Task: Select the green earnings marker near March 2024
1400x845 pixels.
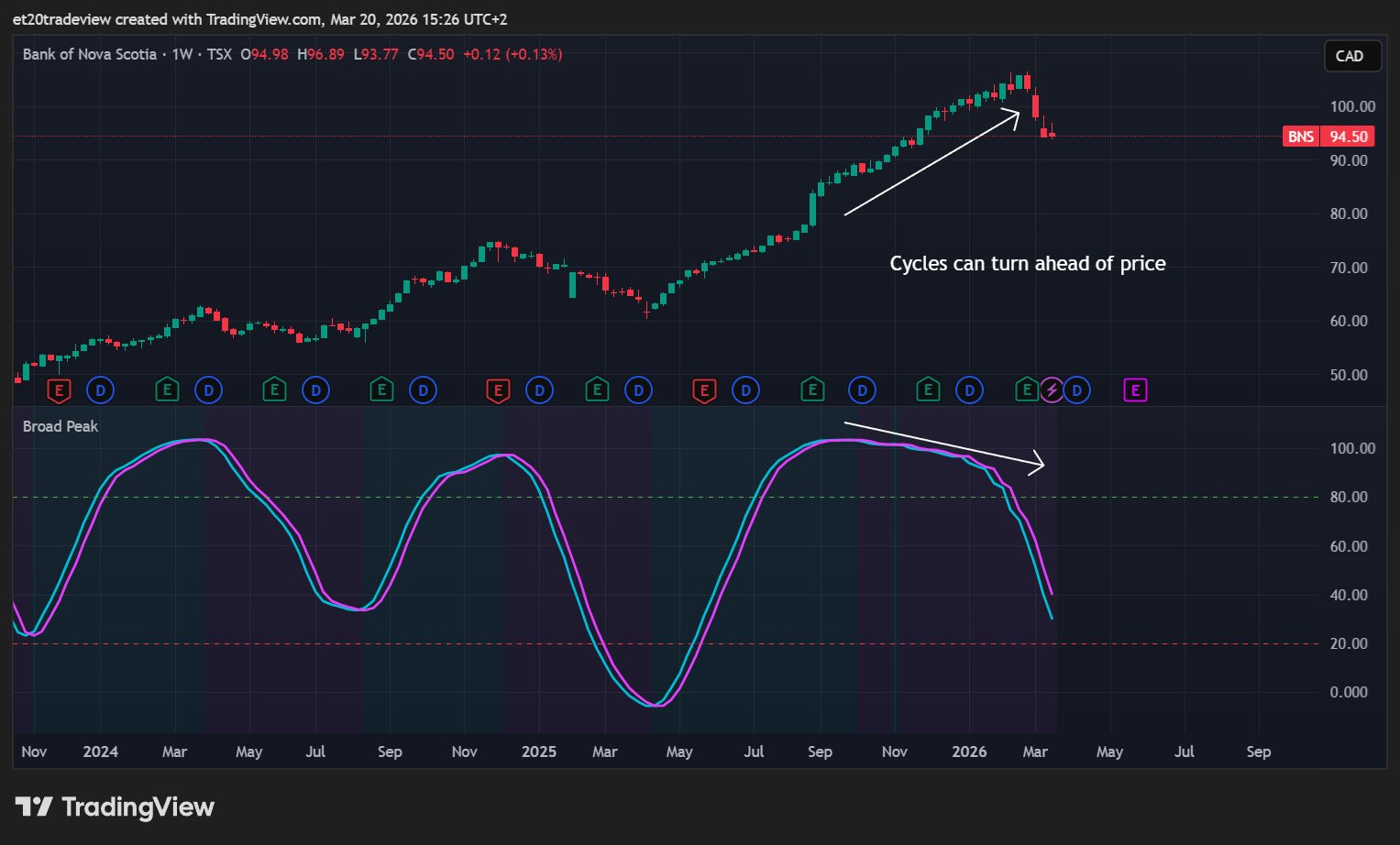Action: pyautogui.click(x=167, y=390)
